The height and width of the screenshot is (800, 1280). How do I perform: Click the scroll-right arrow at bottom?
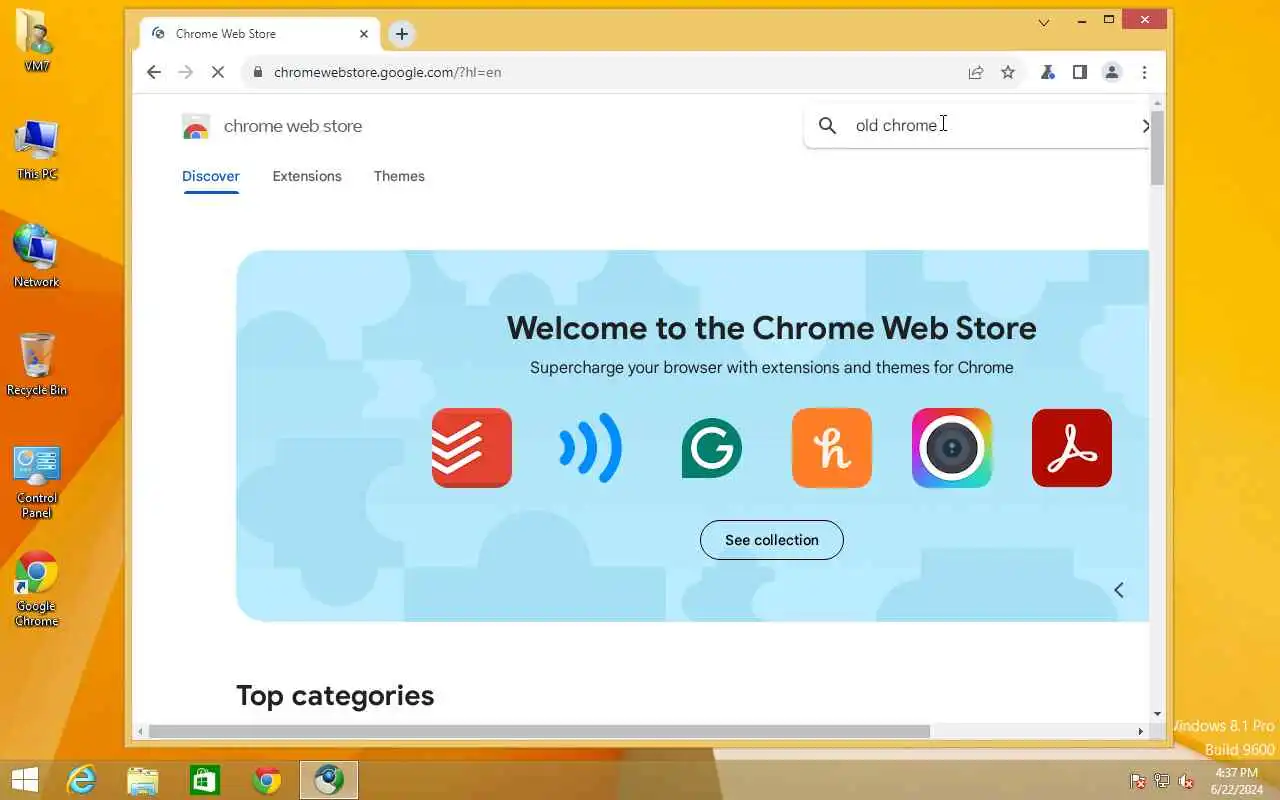coord(1140,732)
